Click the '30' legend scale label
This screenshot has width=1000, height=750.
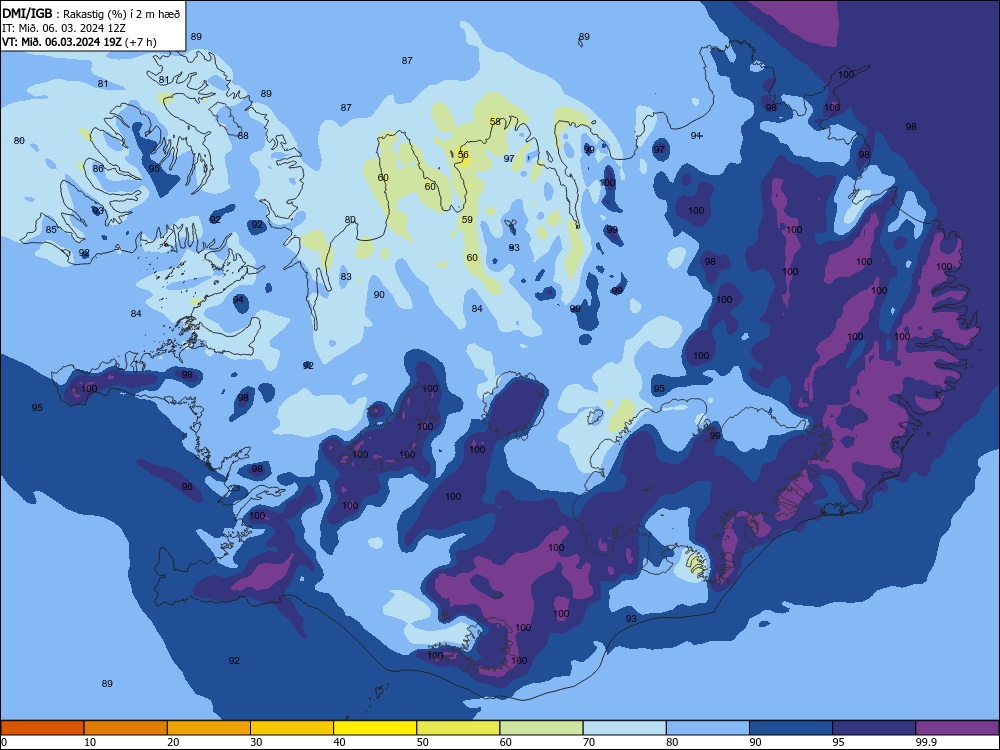[256, 742]
